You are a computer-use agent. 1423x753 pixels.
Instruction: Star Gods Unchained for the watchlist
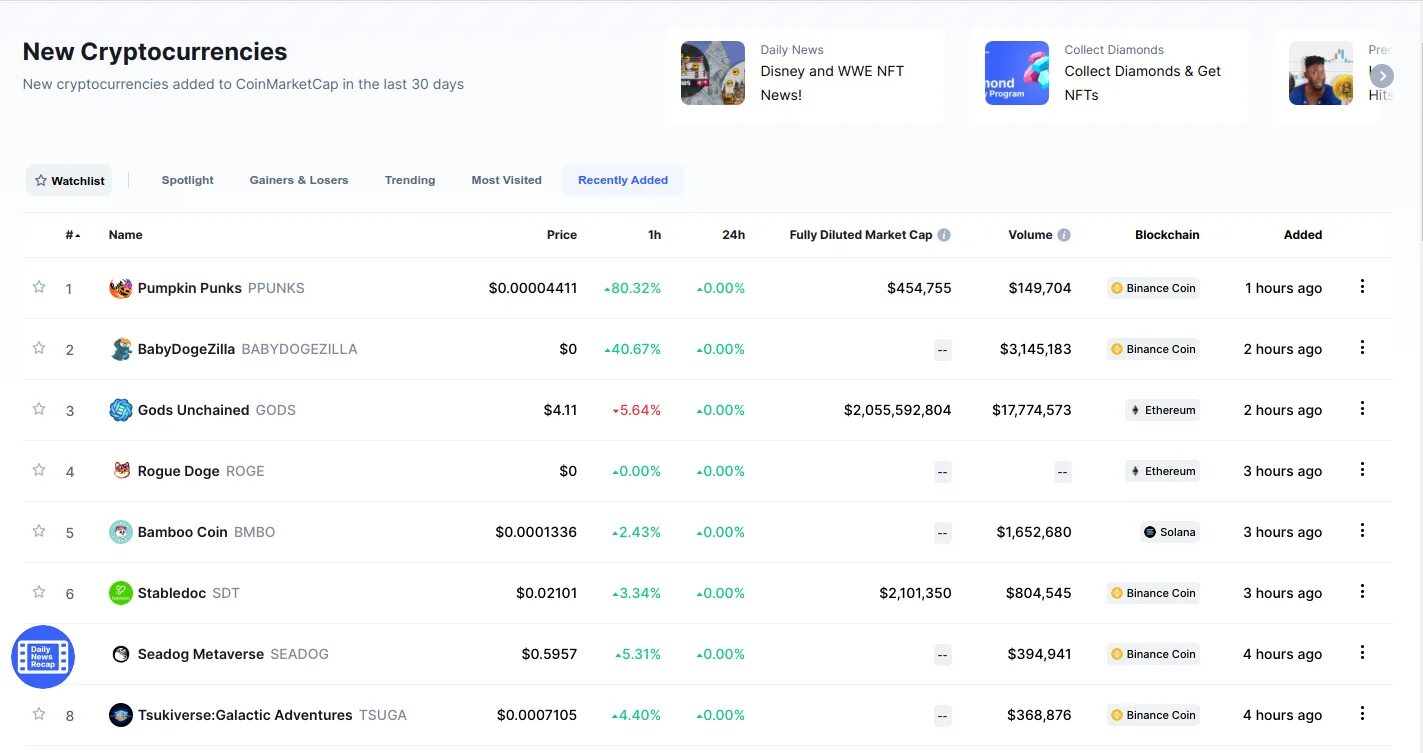39,409
